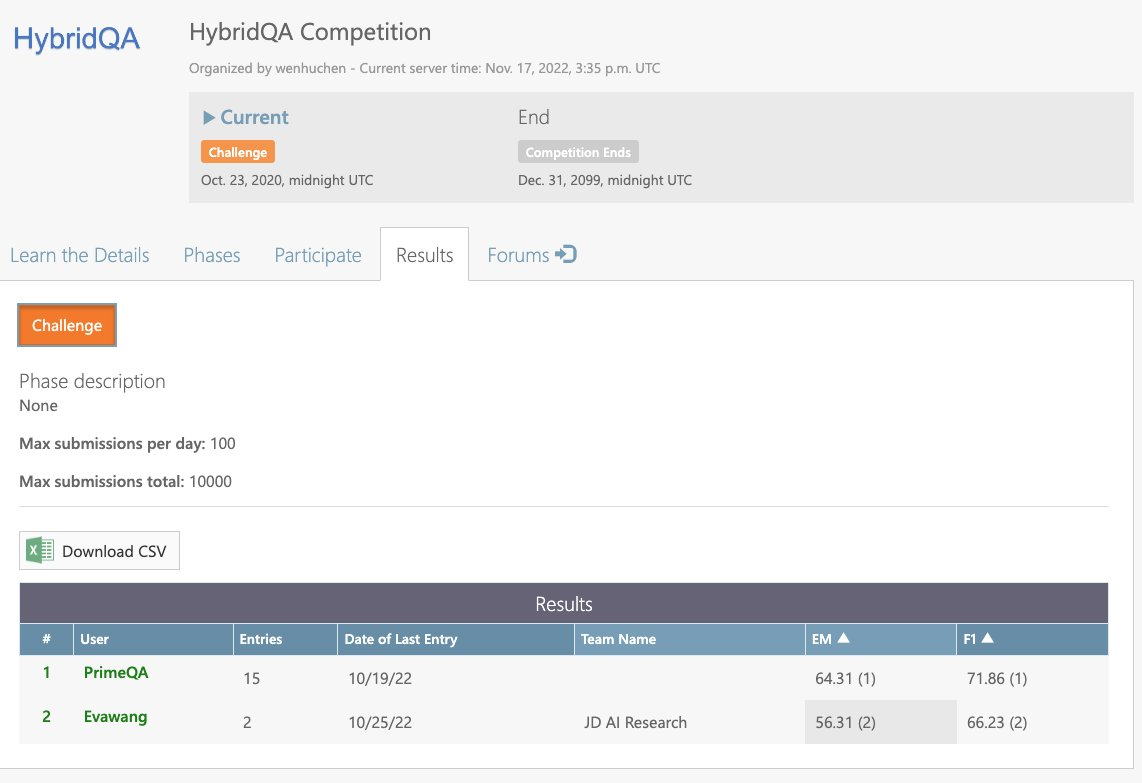Click the Current phase play triangle
This screenshot has height=783, width=1142.
[209, 117]
